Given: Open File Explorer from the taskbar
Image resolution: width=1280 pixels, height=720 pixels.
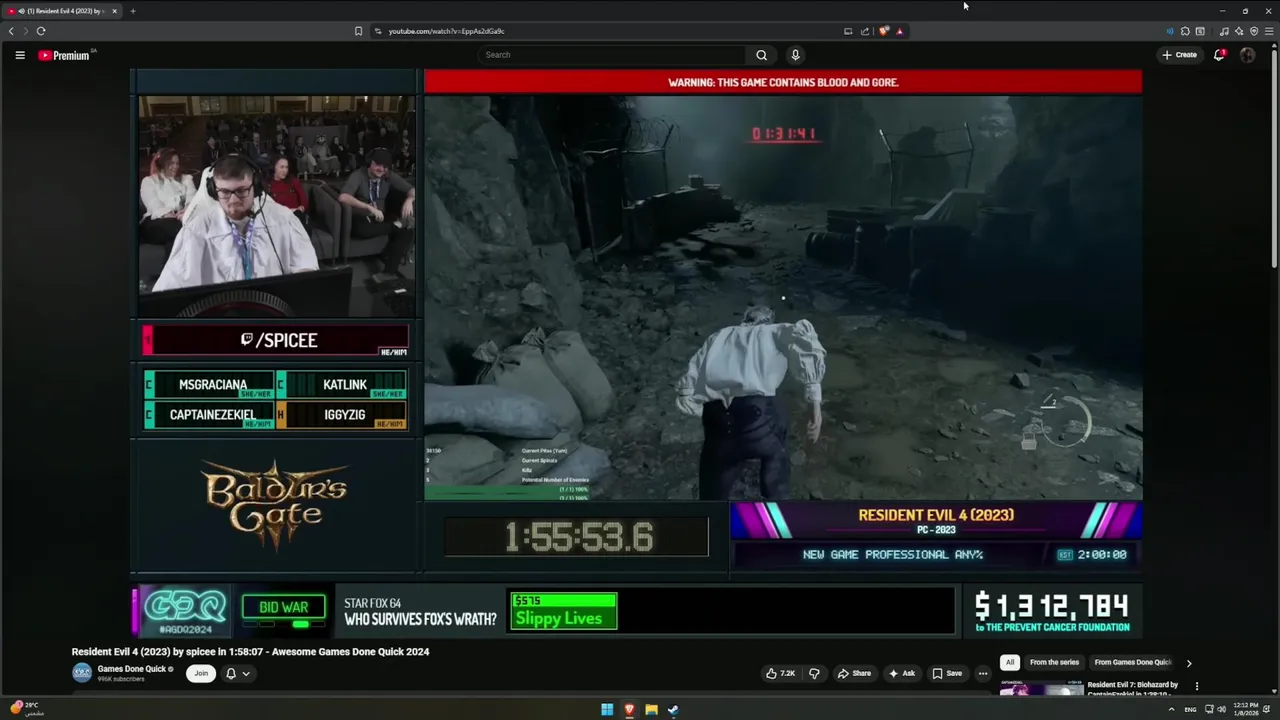Looking at the screenshot, I should click(651, 710).
